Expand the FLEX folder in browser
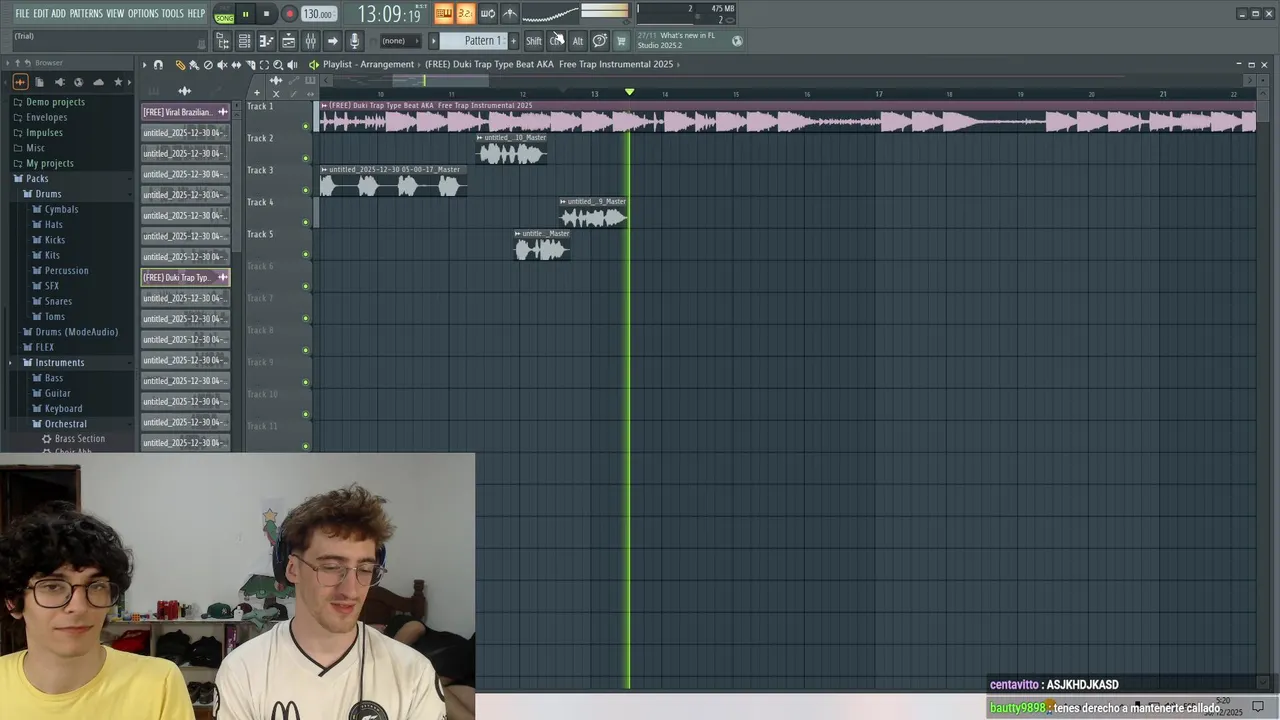 45,347
